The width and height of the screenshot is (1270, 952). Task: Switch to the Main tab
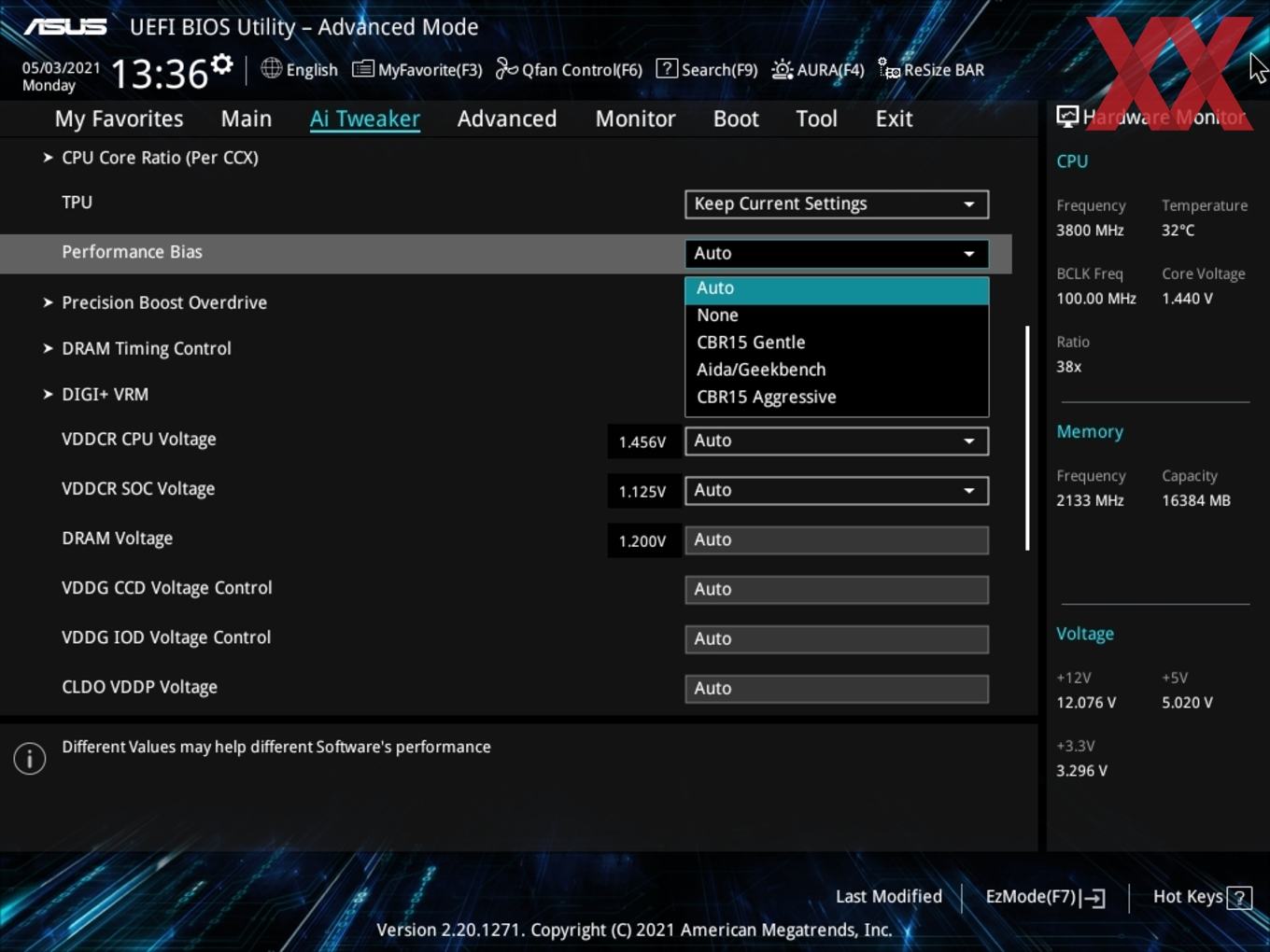pyautogui.click(x=247, y=119)
